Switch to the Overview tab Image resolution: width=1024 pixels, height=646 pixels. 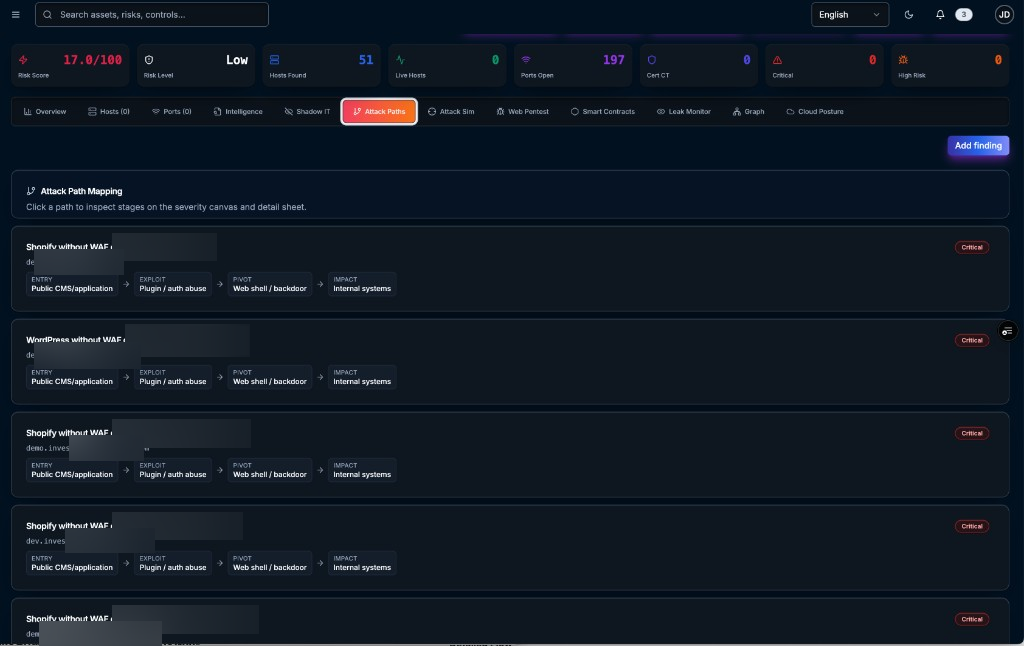[x=45, y=112]
